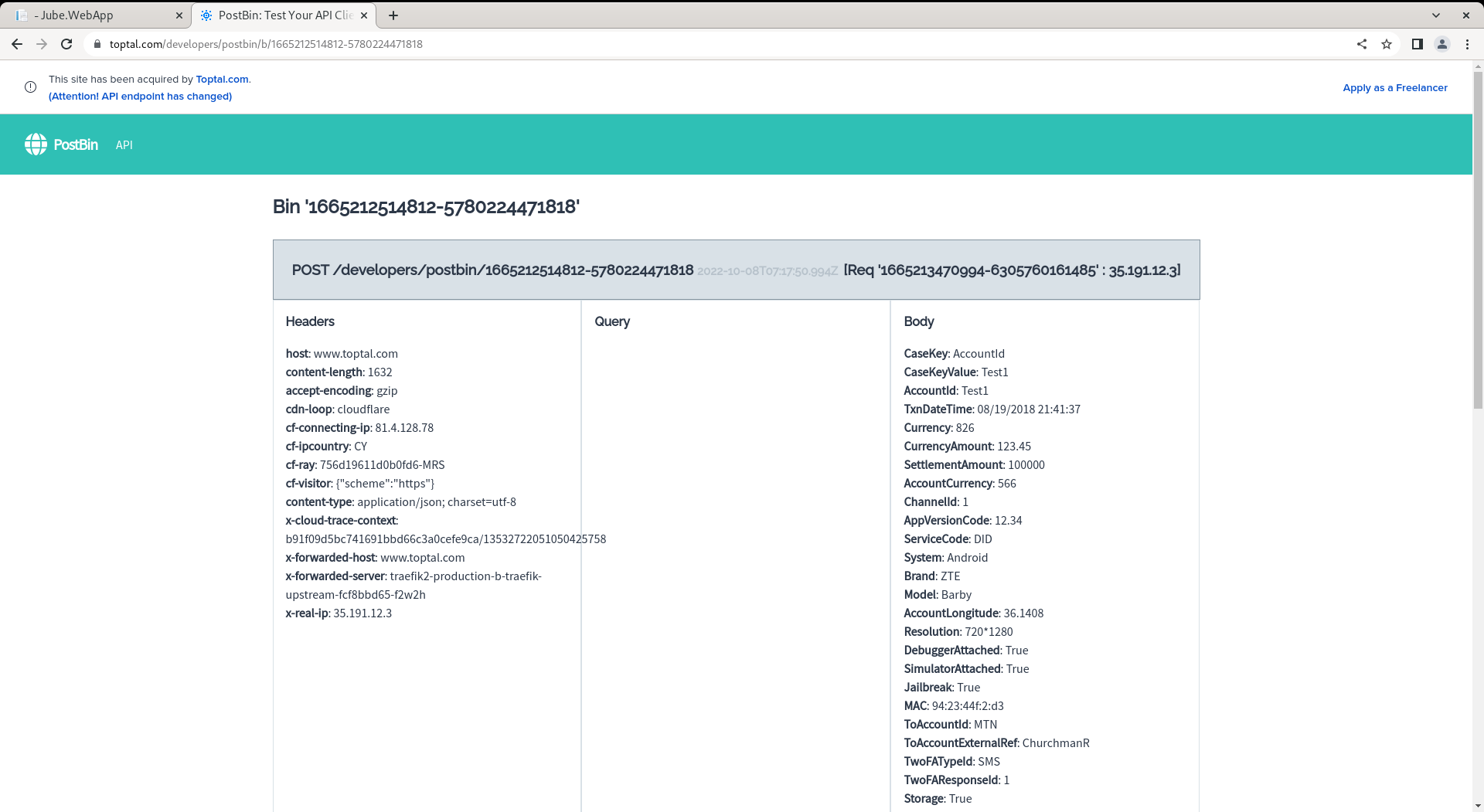Select AccountCurrency 566 field
1484x812 pixels.
click(960, 483)
